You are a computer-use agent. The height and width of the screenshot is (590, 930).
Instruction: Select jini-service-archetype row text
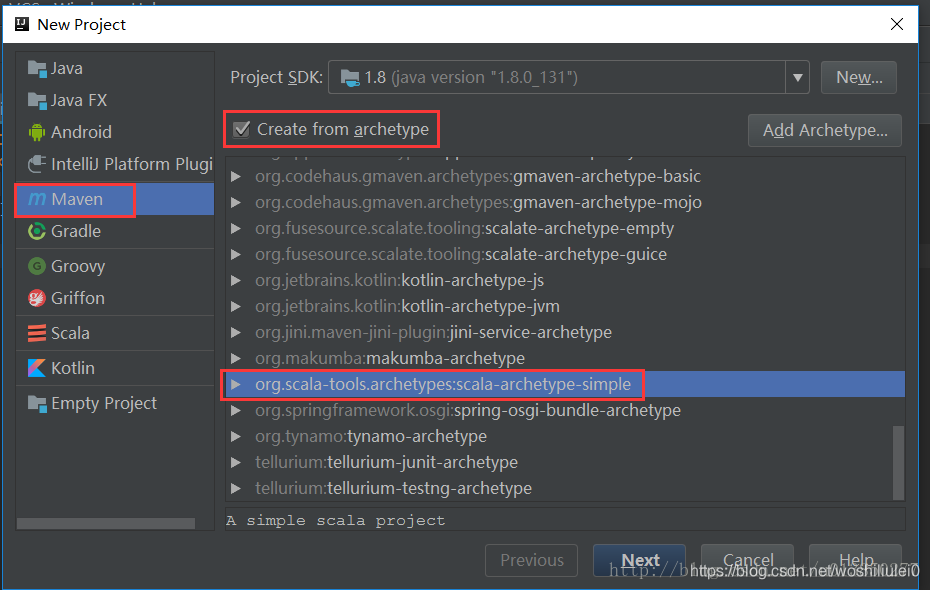[x=434, y=333]
